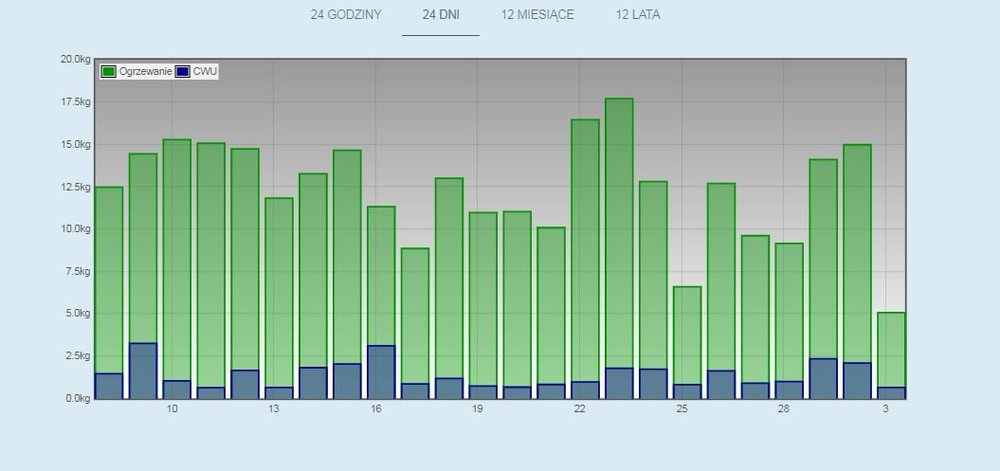Screen dimensions: 1000x471
Task: Click the green heating bar for day 28
Action: click(788, 310)
